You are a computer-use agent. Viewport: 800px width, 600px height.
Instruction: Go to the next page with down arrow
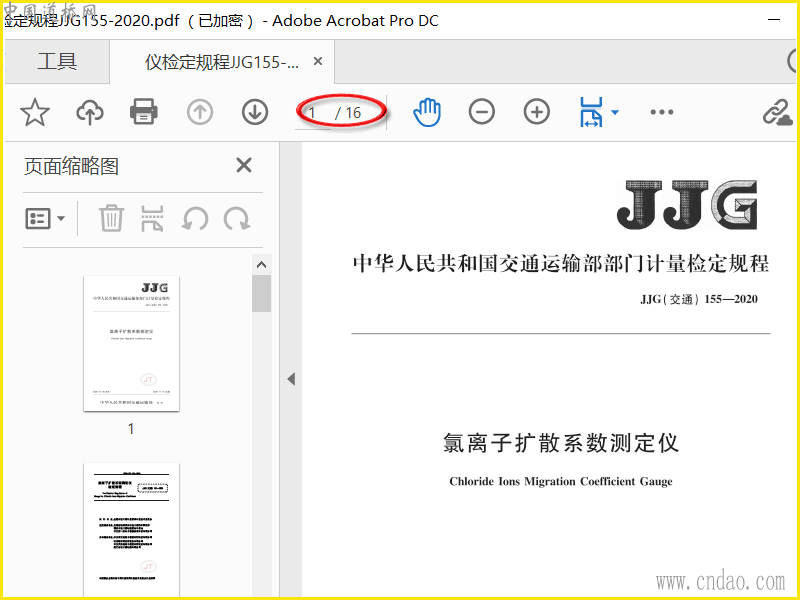[255, 112]
